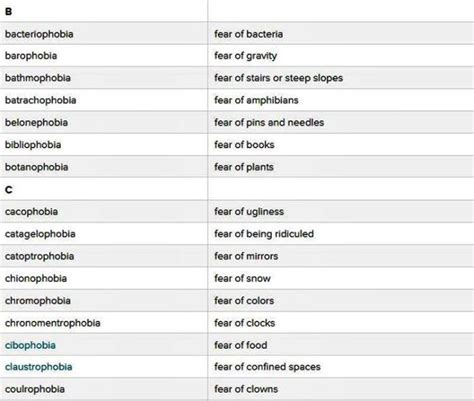Select the bathmophobia row term

pyautogui.click(x=38, y=78)
